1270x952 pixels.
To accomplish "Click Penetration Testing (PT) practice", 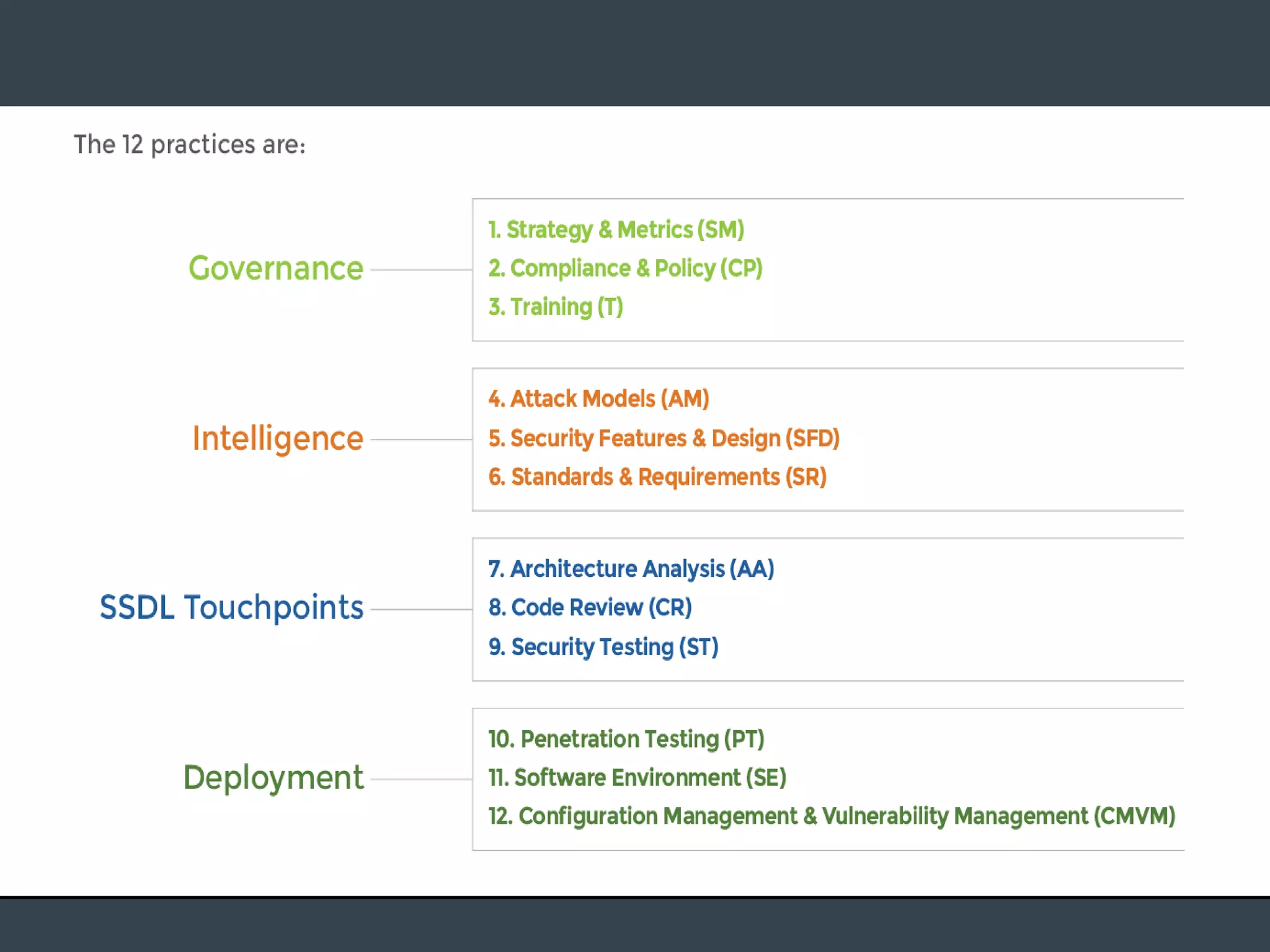I will [x=626, y=739].
